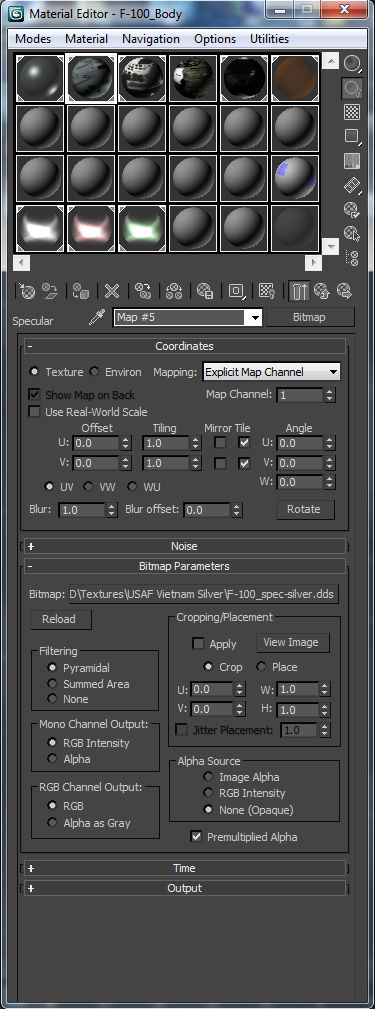Click the Blur offset input field
The width and height of the screenshot is (375, 1009).
pyautogui.click(x=207, y=510)
